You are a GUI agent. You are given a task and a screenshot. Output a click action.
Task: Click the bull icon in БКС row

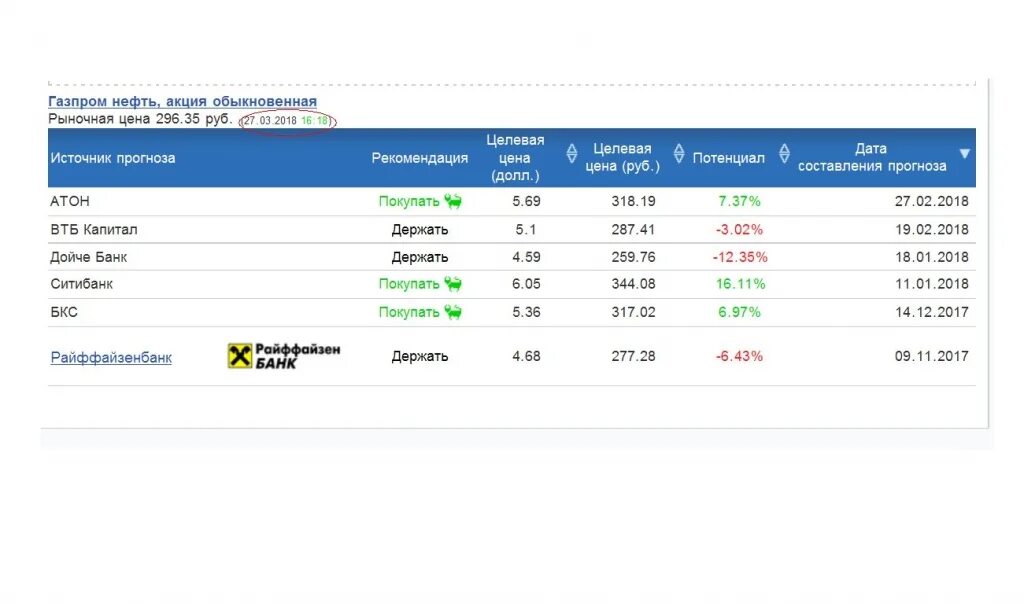click(x=453, y=312)
